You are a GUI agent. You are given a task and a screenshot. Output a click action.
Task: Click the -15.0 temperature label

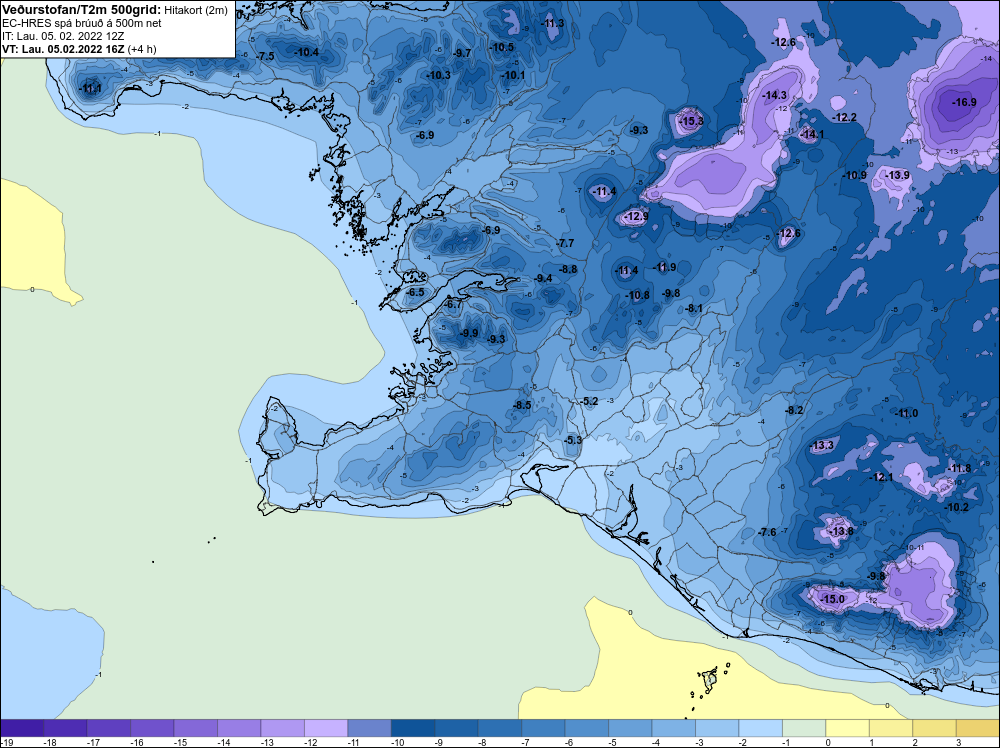click(x=833, y=599)
